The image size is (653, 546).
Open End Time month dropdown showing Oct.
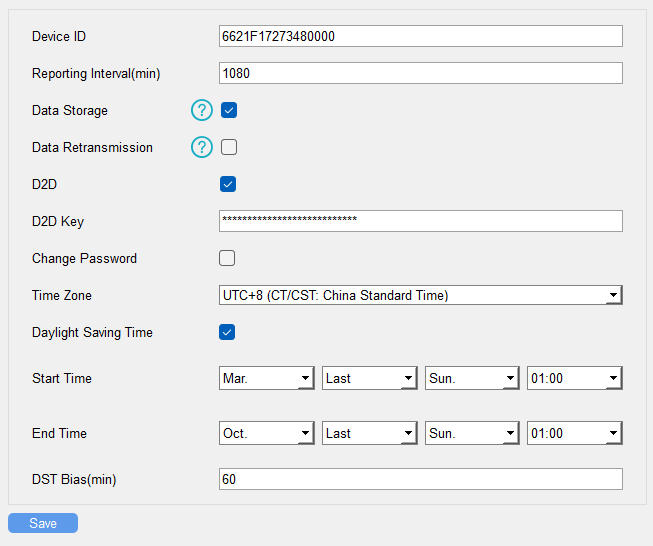click(x=266, y=434)
